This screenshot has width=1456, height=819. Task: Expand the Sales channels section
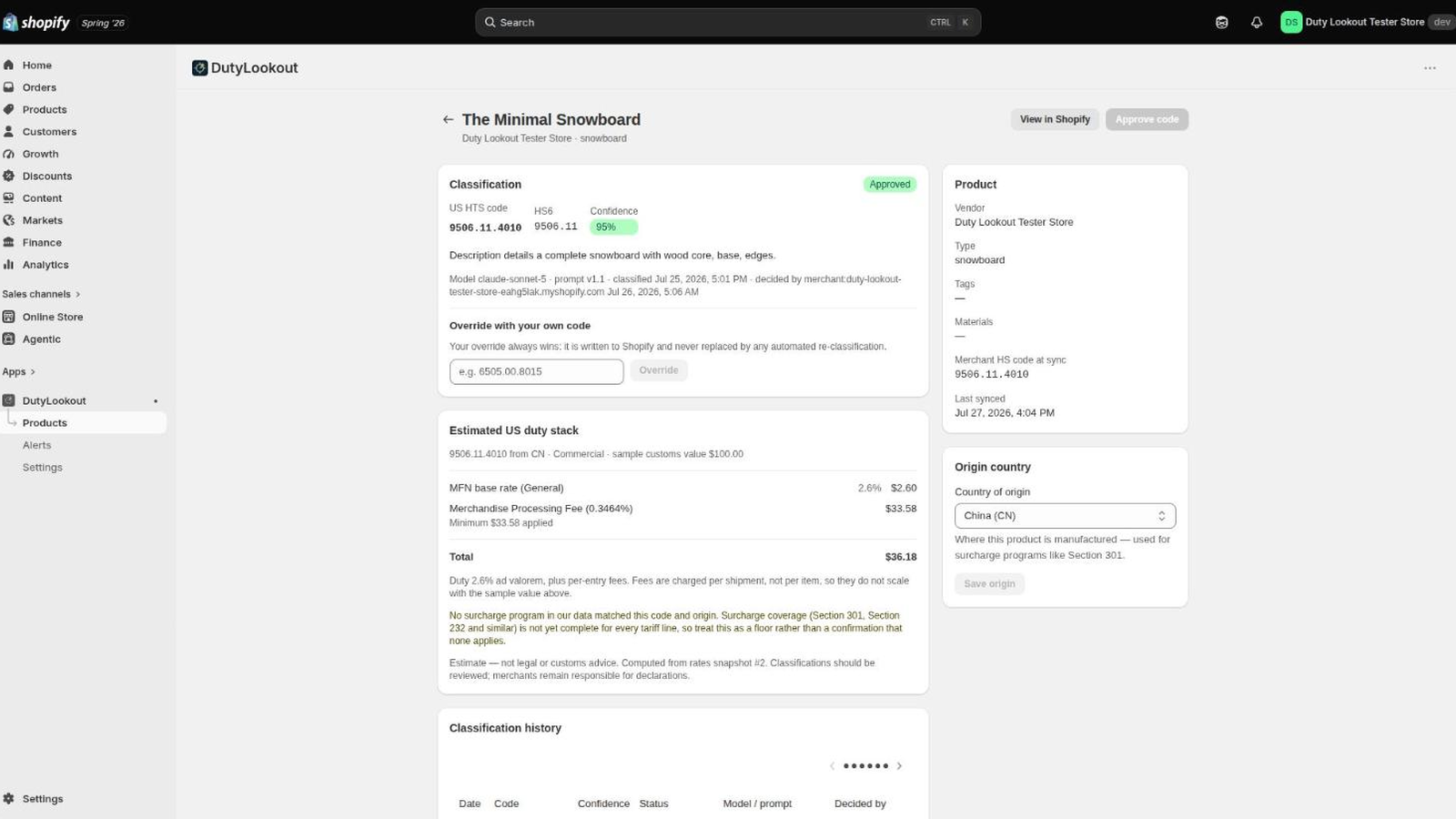tap(42, 294)
